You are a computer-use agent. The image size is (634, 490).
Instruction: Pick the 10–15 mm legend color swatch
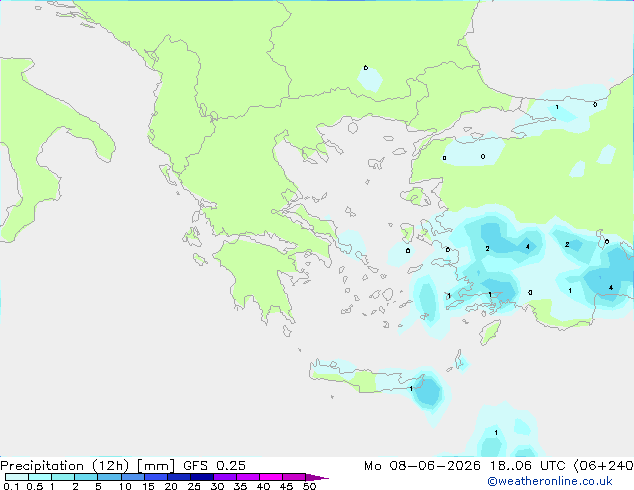click(x=133, y=477)
